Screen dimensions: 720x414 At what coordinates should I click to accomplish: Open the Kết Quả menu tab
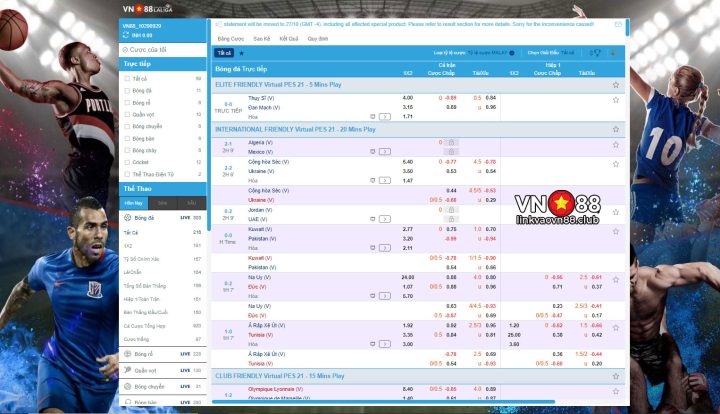(x=289, y=39)
